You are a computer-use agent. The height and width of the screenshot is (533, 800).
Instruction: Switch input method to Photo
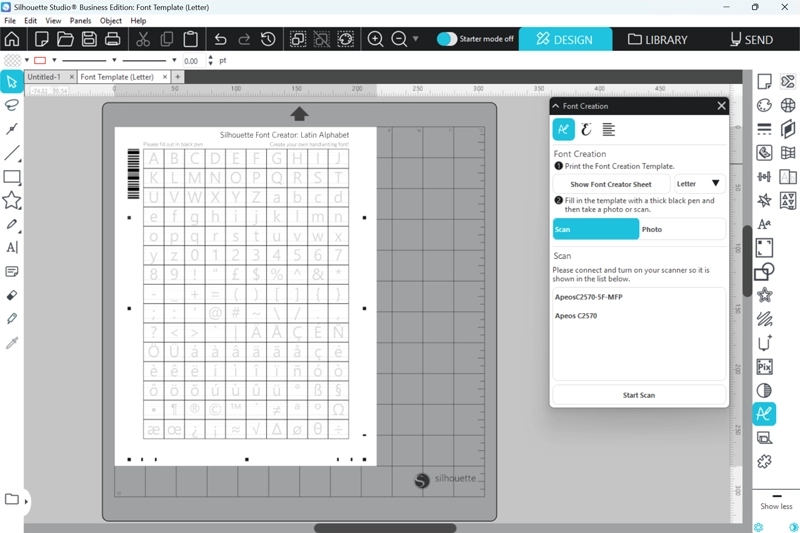(x=682, y=229)
